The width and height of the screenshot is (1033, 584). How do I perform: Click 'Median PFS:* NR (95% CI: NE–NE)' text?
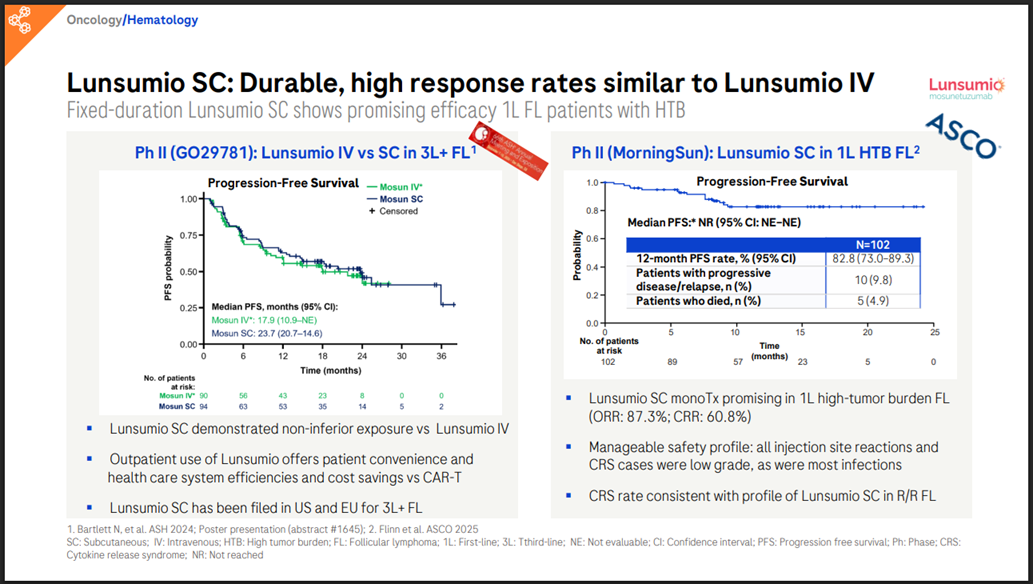coord(714,223)
